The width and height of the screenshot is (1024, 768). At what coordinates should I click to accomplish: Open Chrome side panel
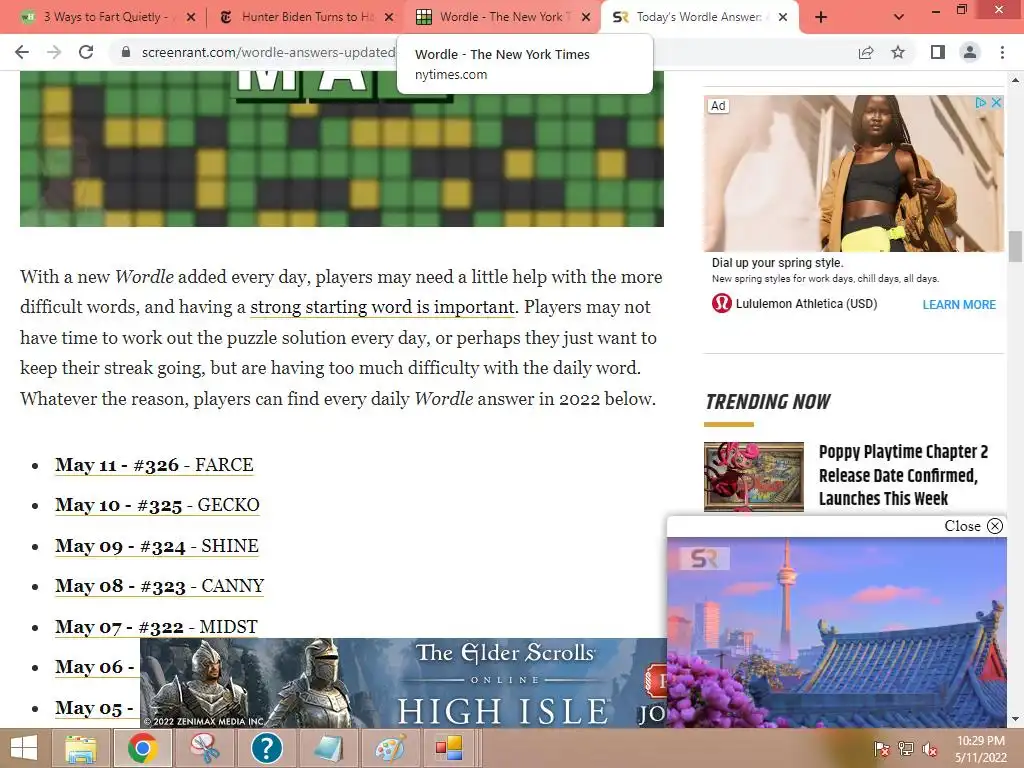pyautogui.click(x=938, y=52)
